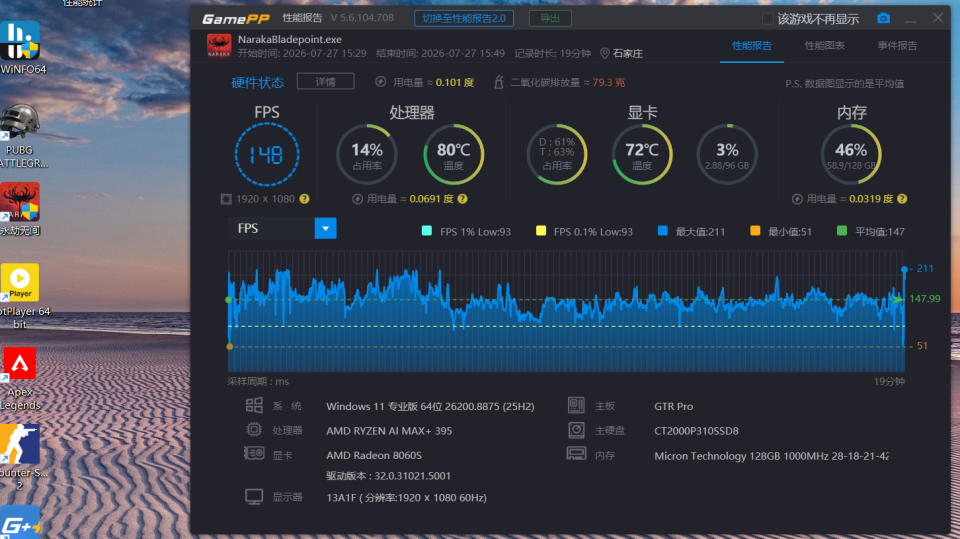The width and height of the screenshot is (960, 539).
Task: Click the GPU 72℃ temperature gauge
Action: [x=642, y=154]
